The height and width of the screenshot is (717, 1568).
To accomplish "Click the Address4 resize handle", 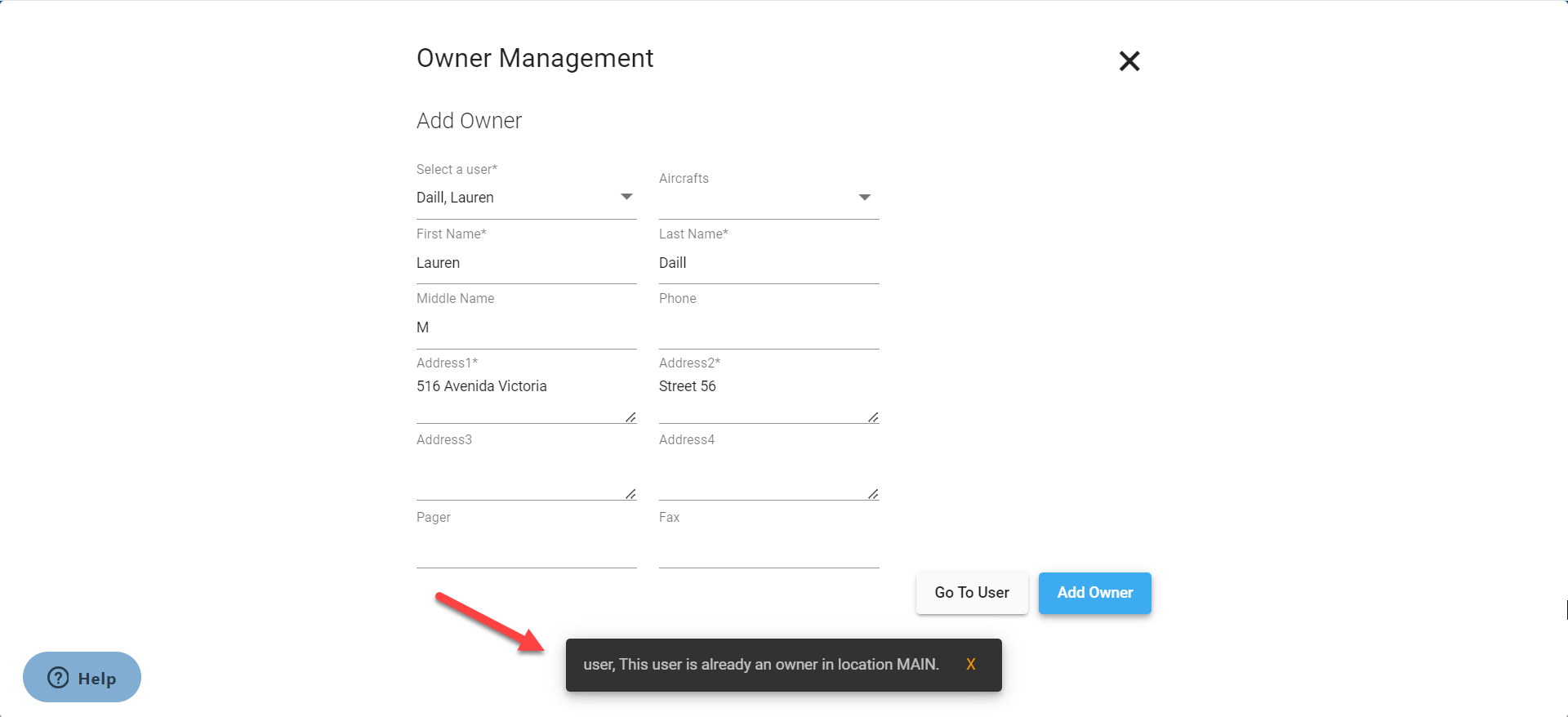I will pos(873,494).
